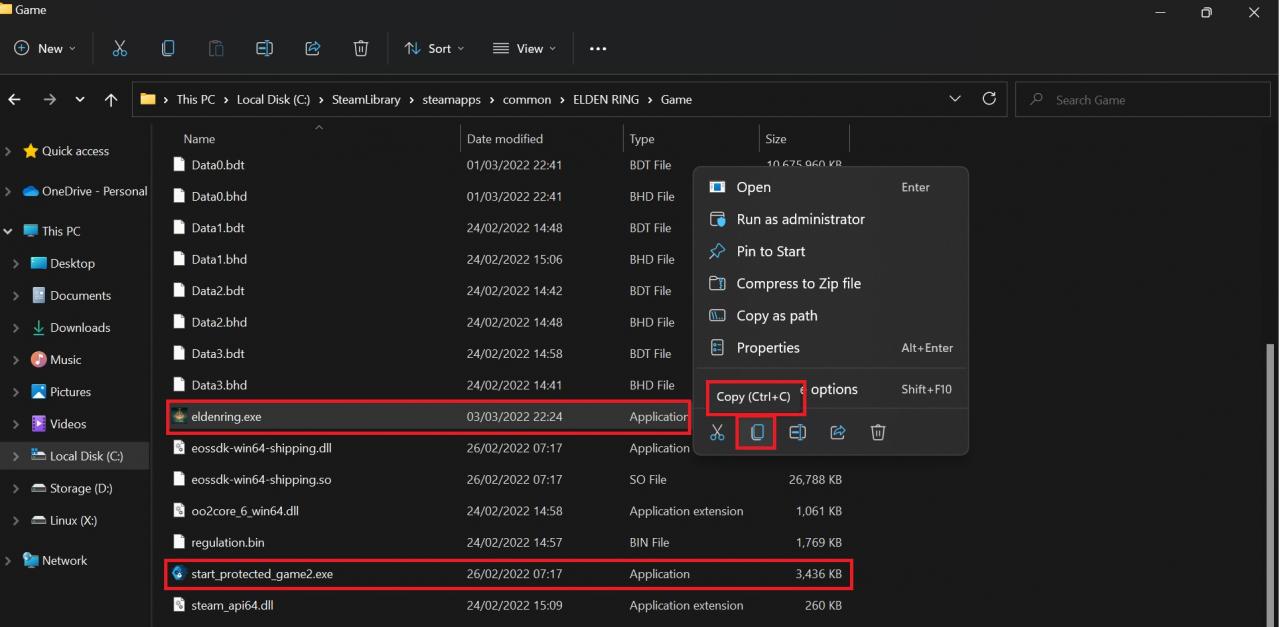Open the address bar history dropdown
Image resolution: width=1280 pixels, height=627 pixels.
[955, 98]
